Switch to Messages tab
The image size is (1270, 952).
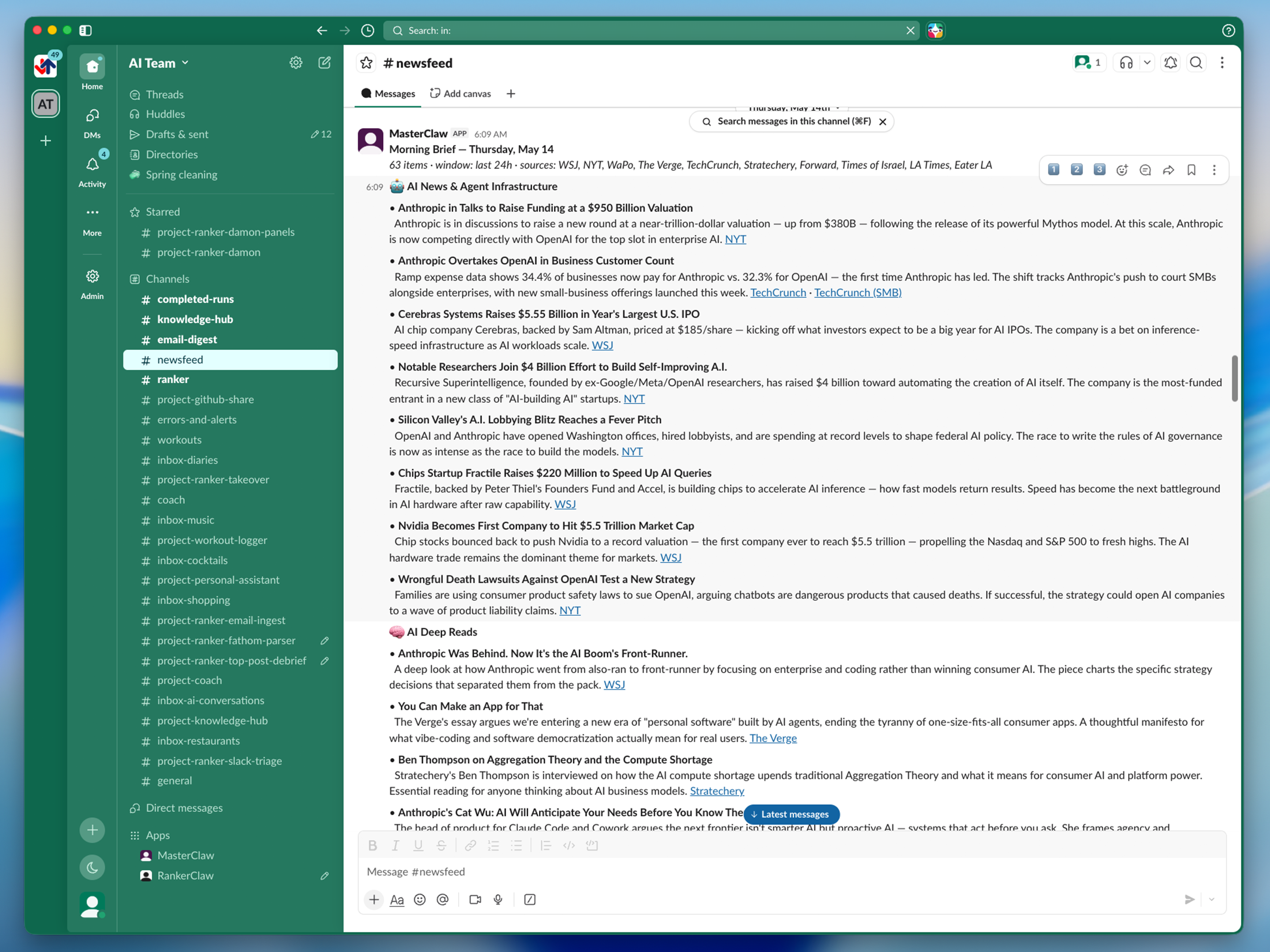pyautogui.click(x=388, y=93)
